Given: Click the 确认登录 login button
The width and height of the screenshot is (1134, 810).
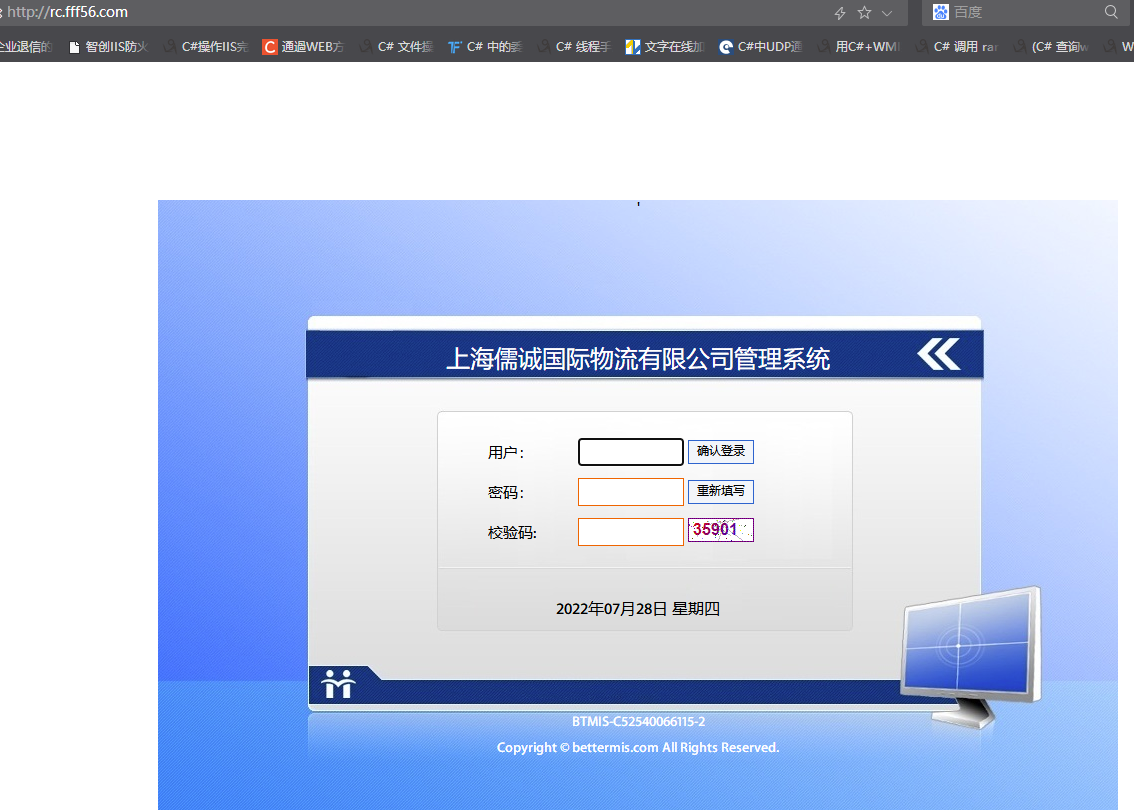Looking at the screenshot, I should [720, 451].
